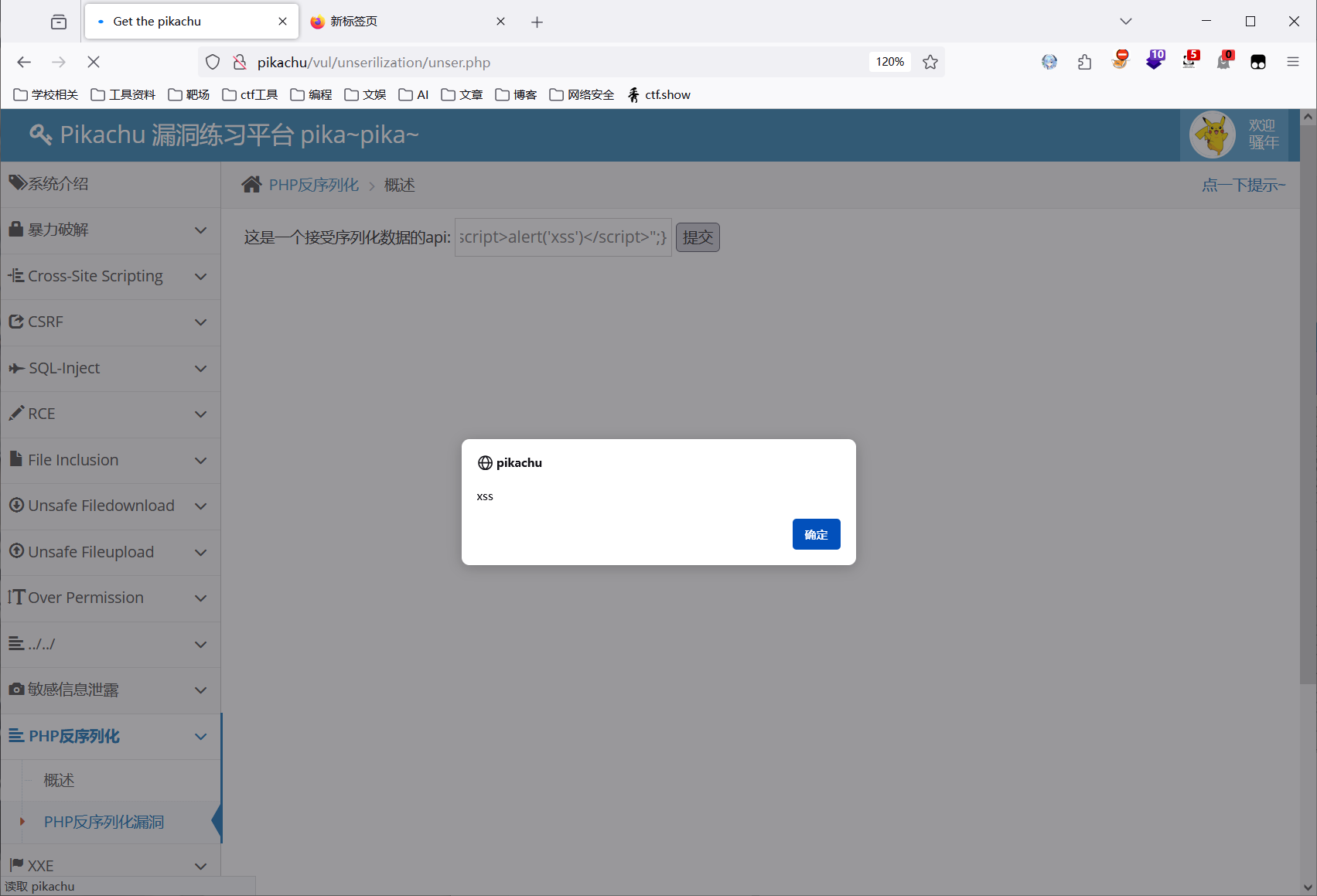
Task: Stop loading with the X toolbar button
Action: pos(94,62)
